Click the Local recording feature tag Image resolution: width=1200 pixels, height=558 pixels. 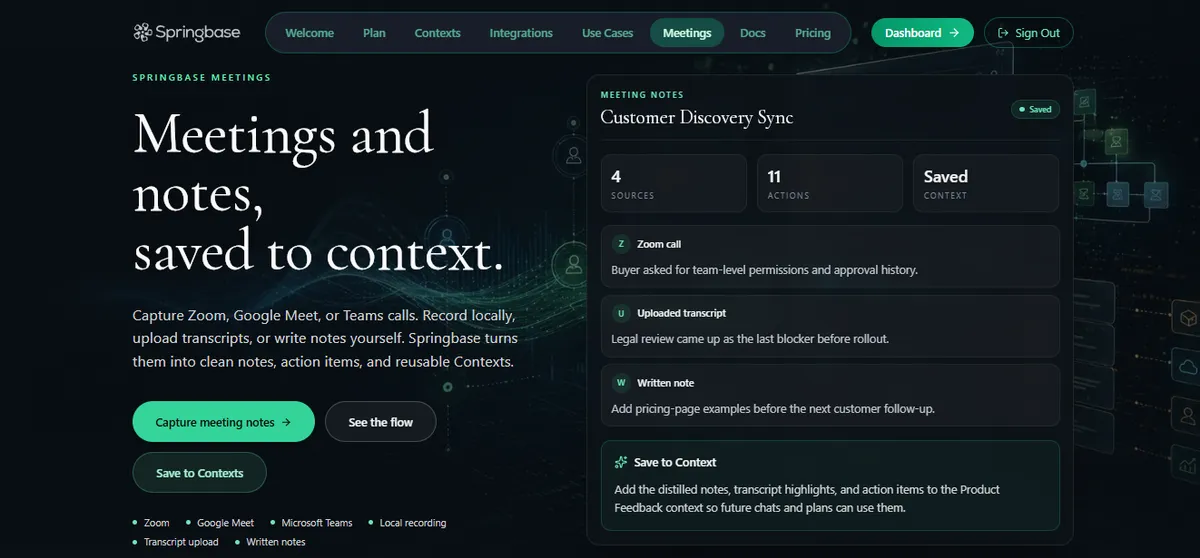pos(407,523)
